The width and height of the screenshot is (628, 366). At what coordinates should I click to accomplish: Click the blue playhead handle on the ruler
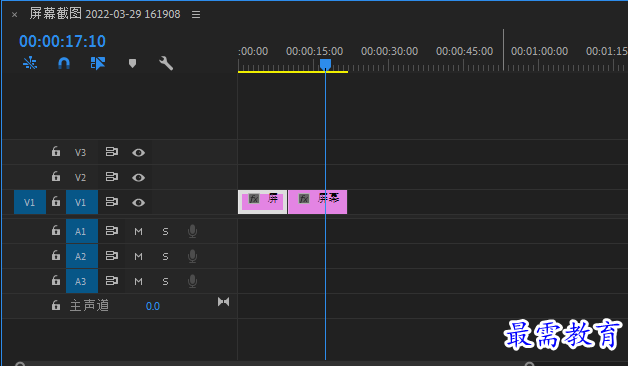point(325,64)
